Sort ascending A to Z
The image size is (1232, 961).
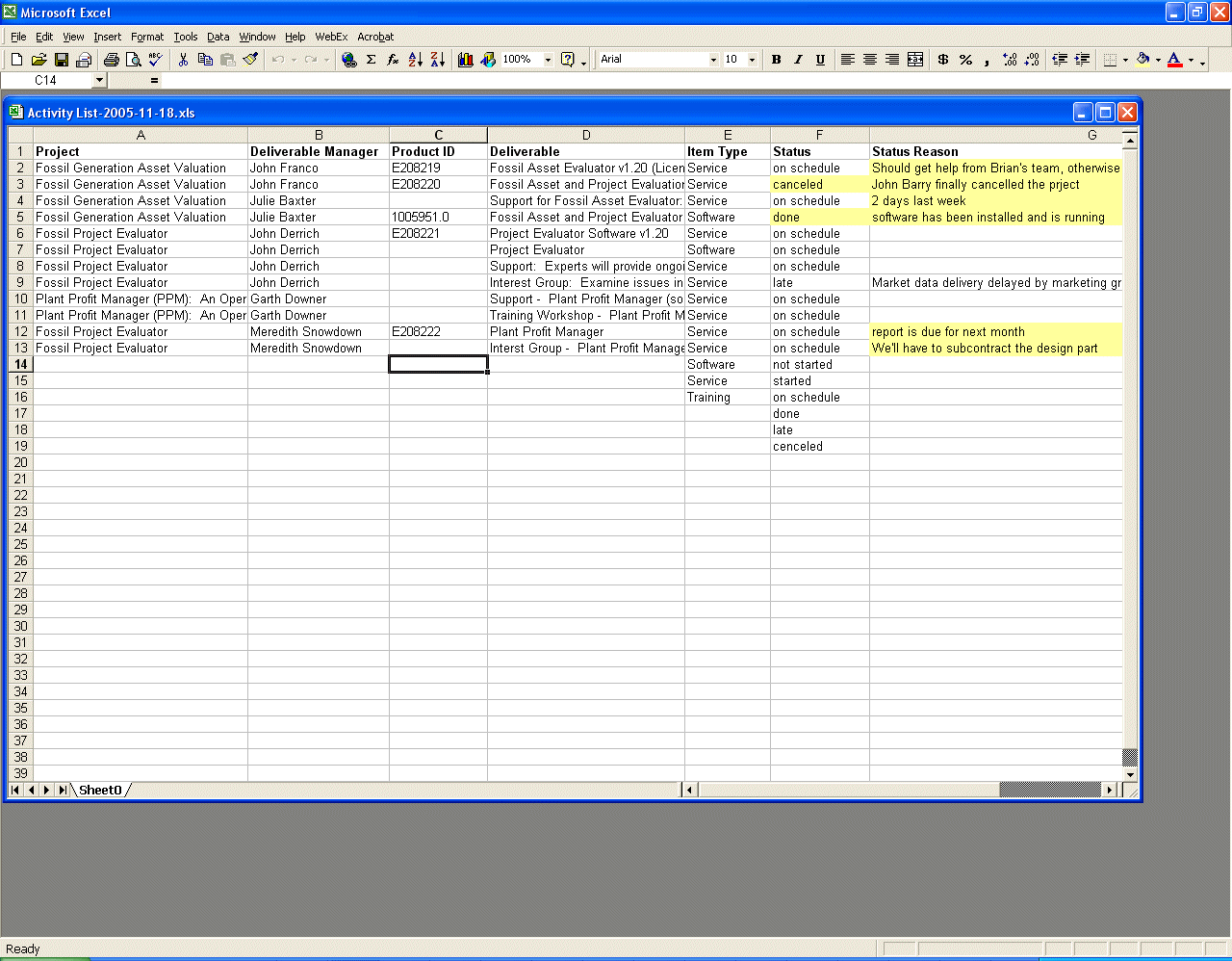pos(415,60)
